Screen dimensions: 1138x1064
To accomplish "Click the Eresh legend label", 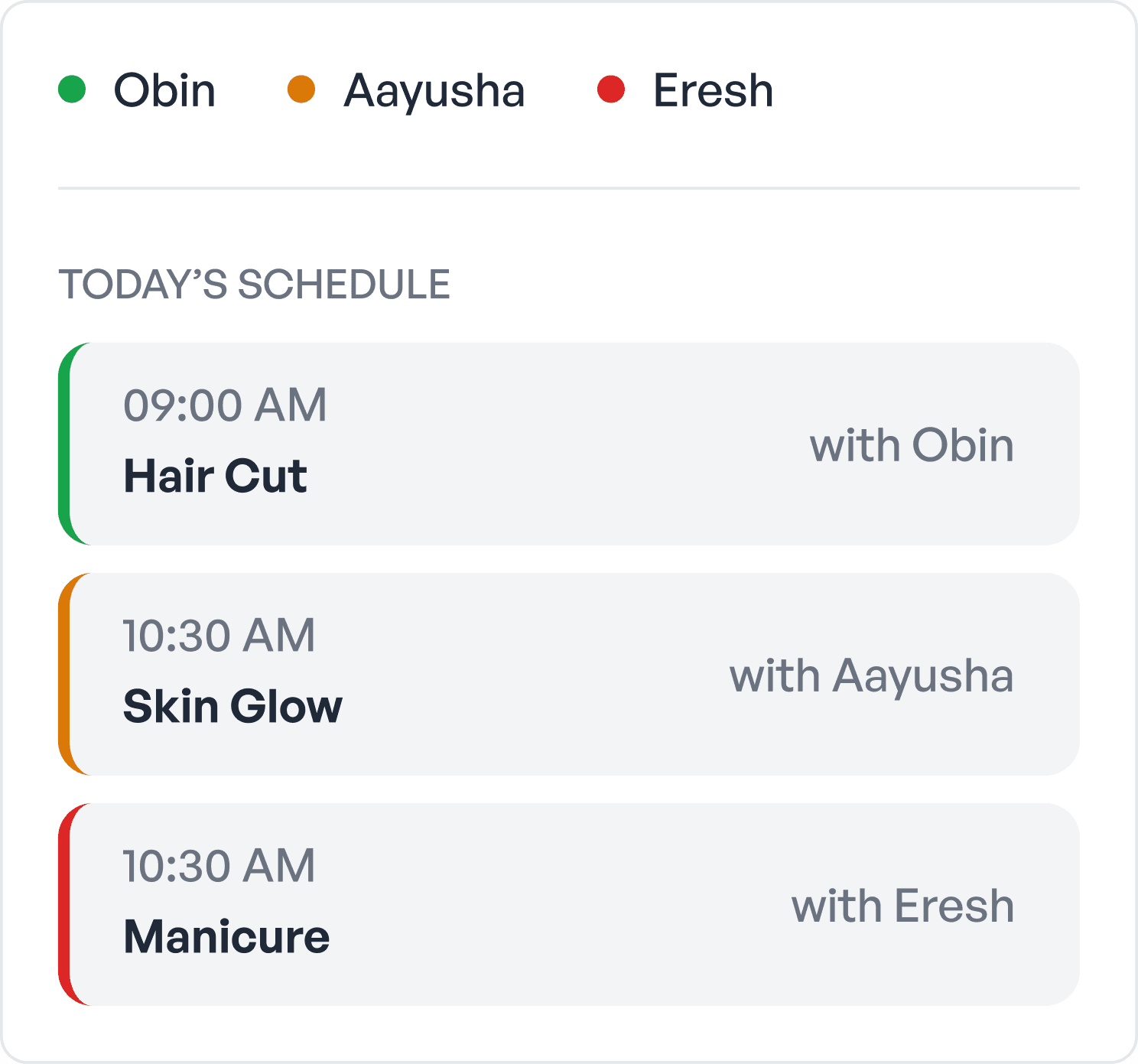I will pos(710,89).
